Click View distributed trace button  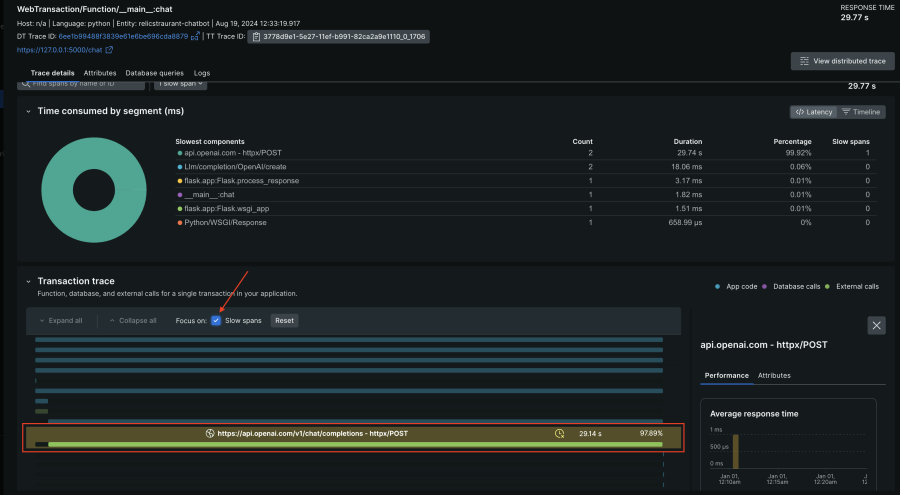pos(842,61)
